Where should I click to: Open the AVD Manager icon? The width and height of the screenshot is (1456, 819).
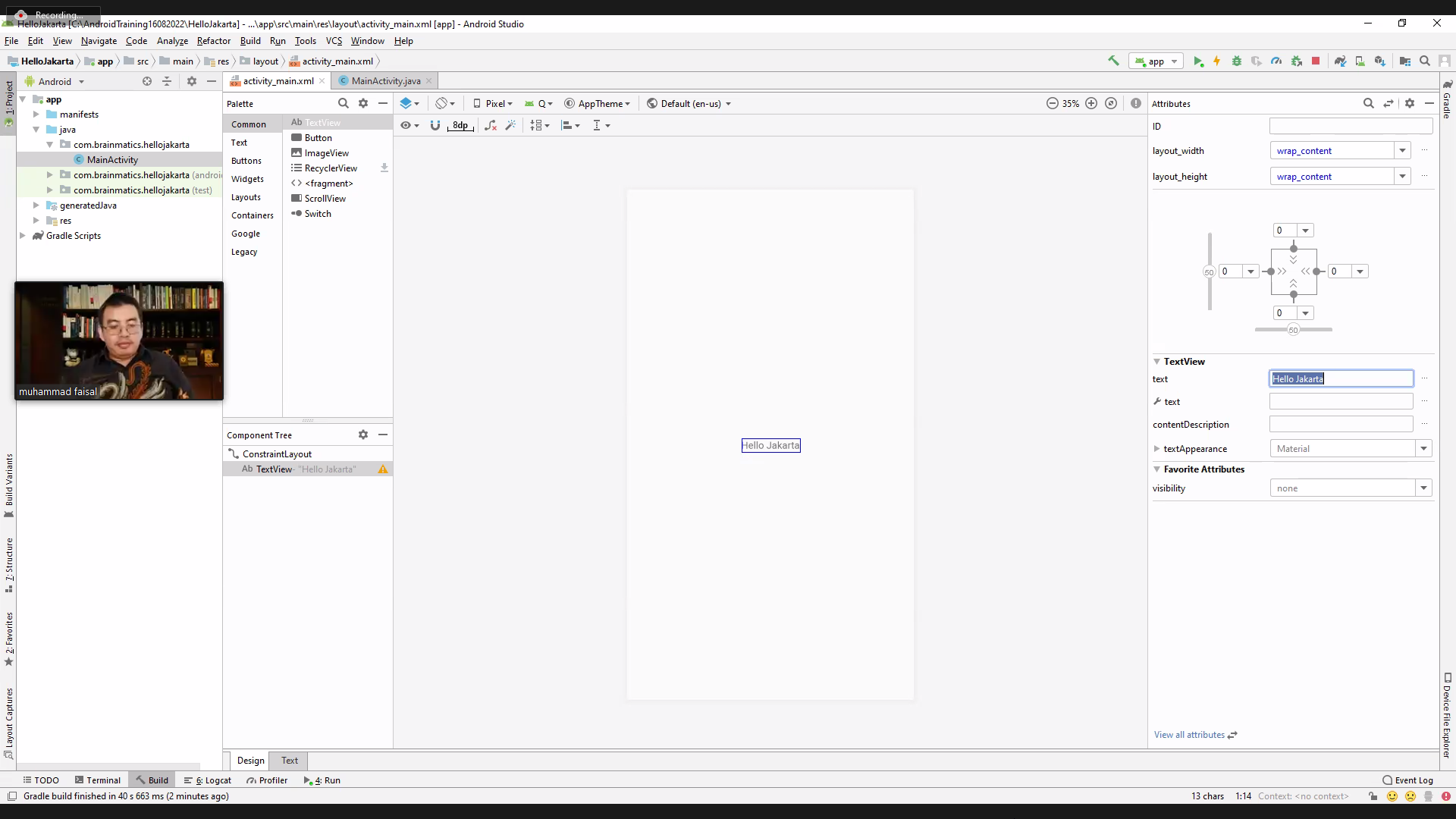[x=1360, y=61]
